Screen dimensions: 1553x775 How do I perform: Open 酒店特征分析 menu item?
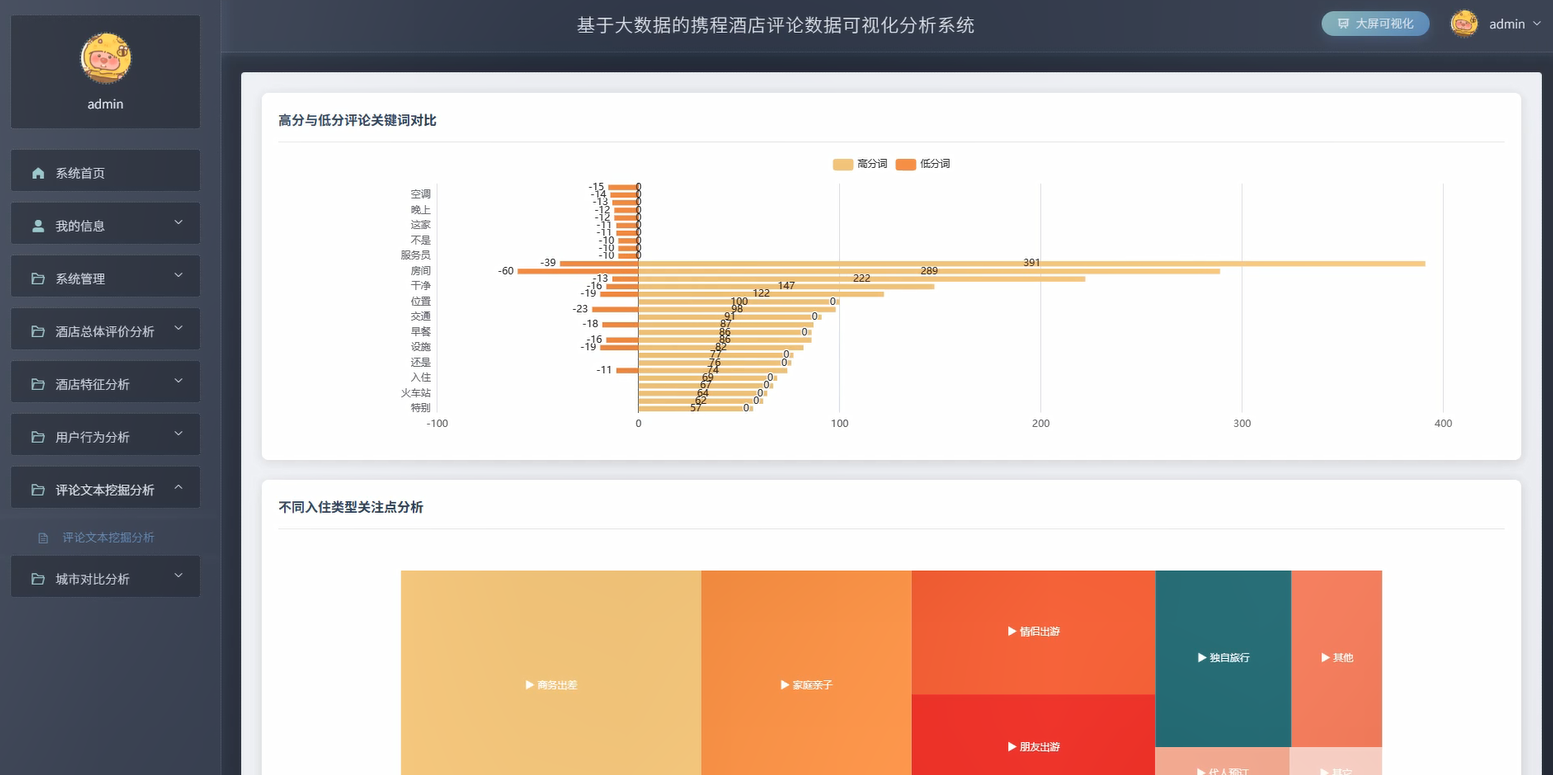coord(106,383)
